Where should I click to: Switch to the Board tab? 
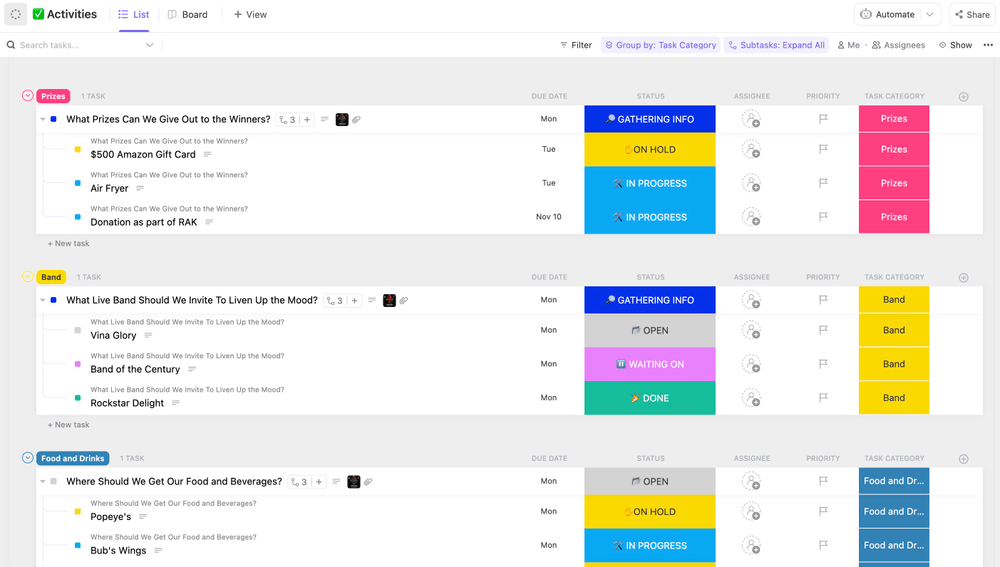pyautogui.click(x=187, y=15)
